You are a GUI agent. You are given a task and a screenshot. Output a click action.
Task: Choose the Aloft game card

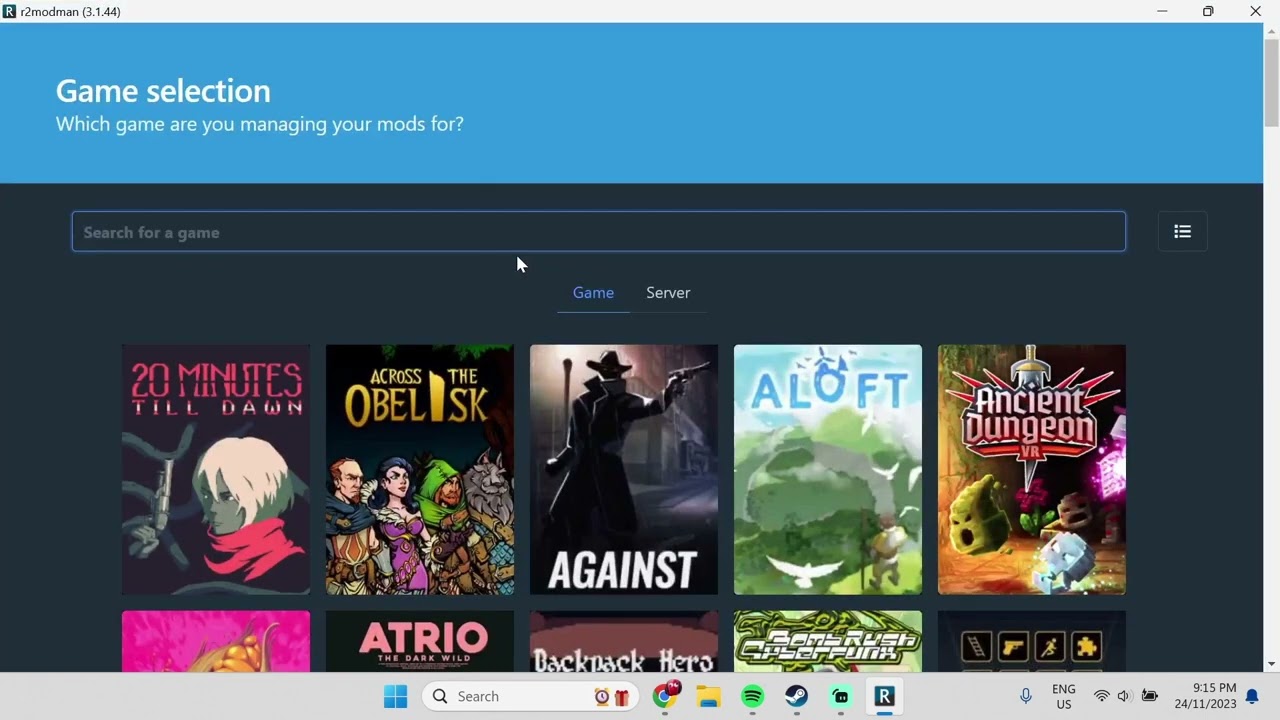(828, 470)
